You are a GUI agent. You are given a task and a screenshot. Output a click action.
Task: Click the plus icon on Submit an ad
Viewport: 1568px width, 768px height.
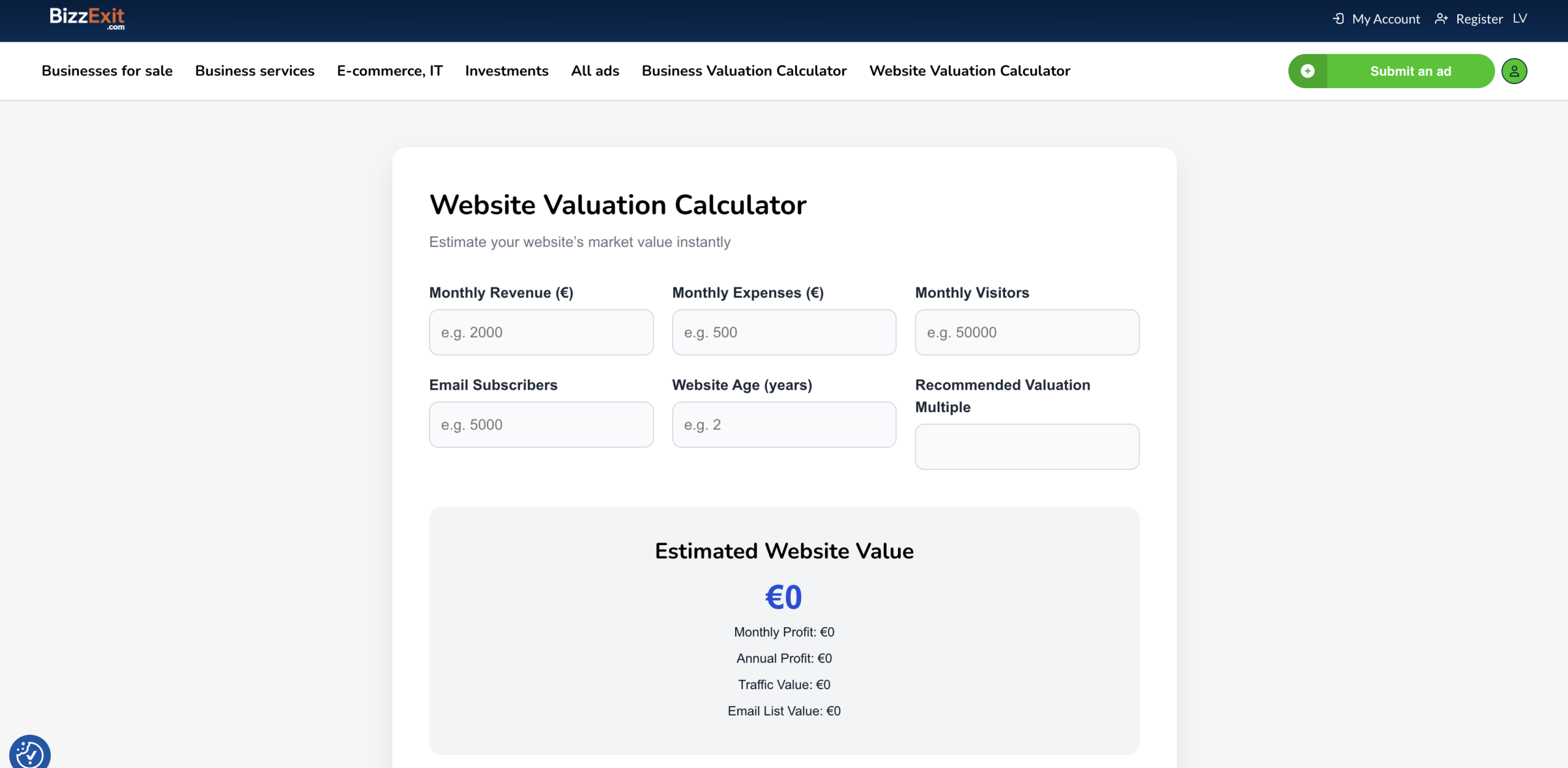click(1308, 71)
